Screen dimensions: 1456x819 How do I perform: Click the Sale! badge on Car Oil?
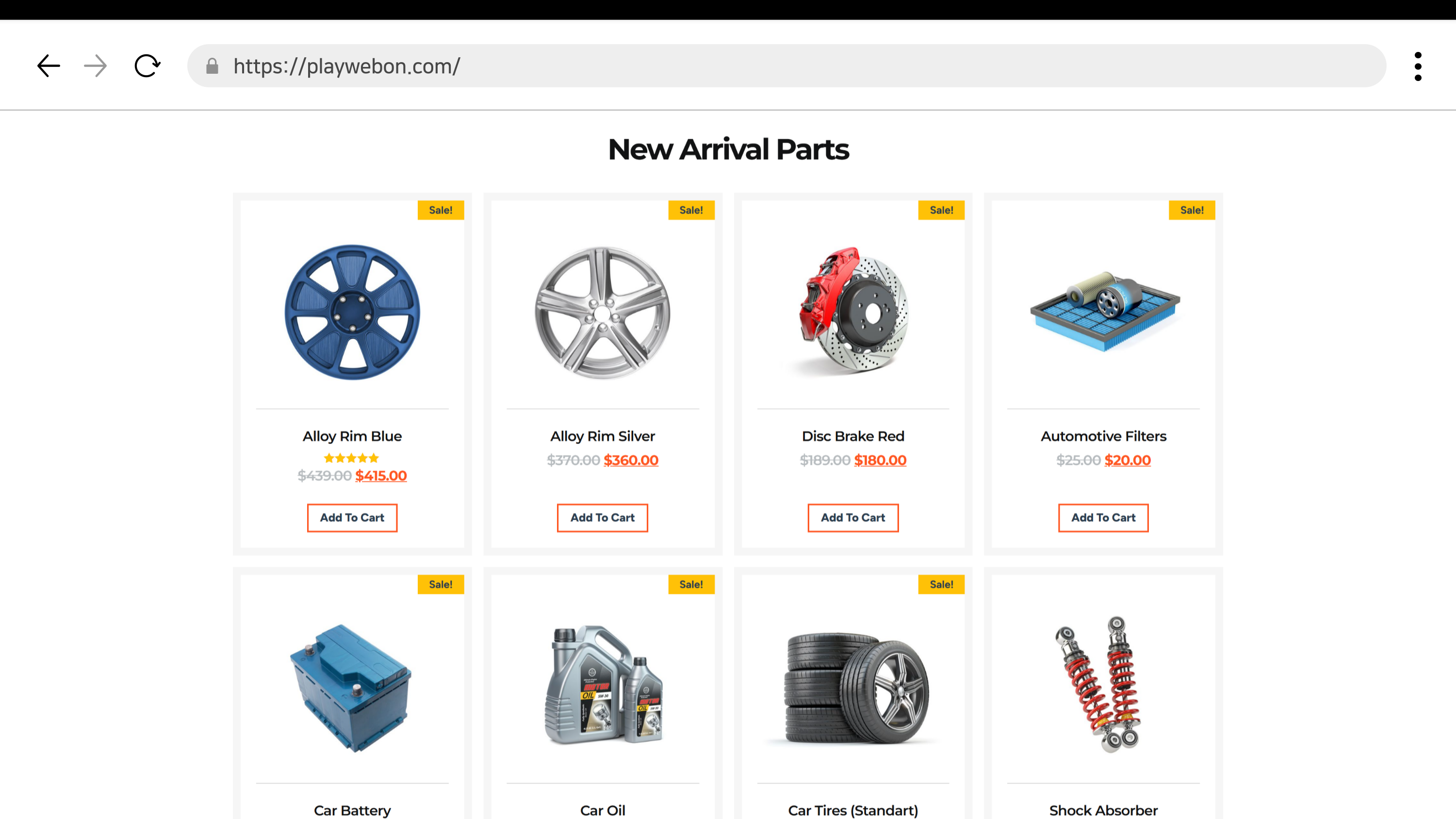691,585
